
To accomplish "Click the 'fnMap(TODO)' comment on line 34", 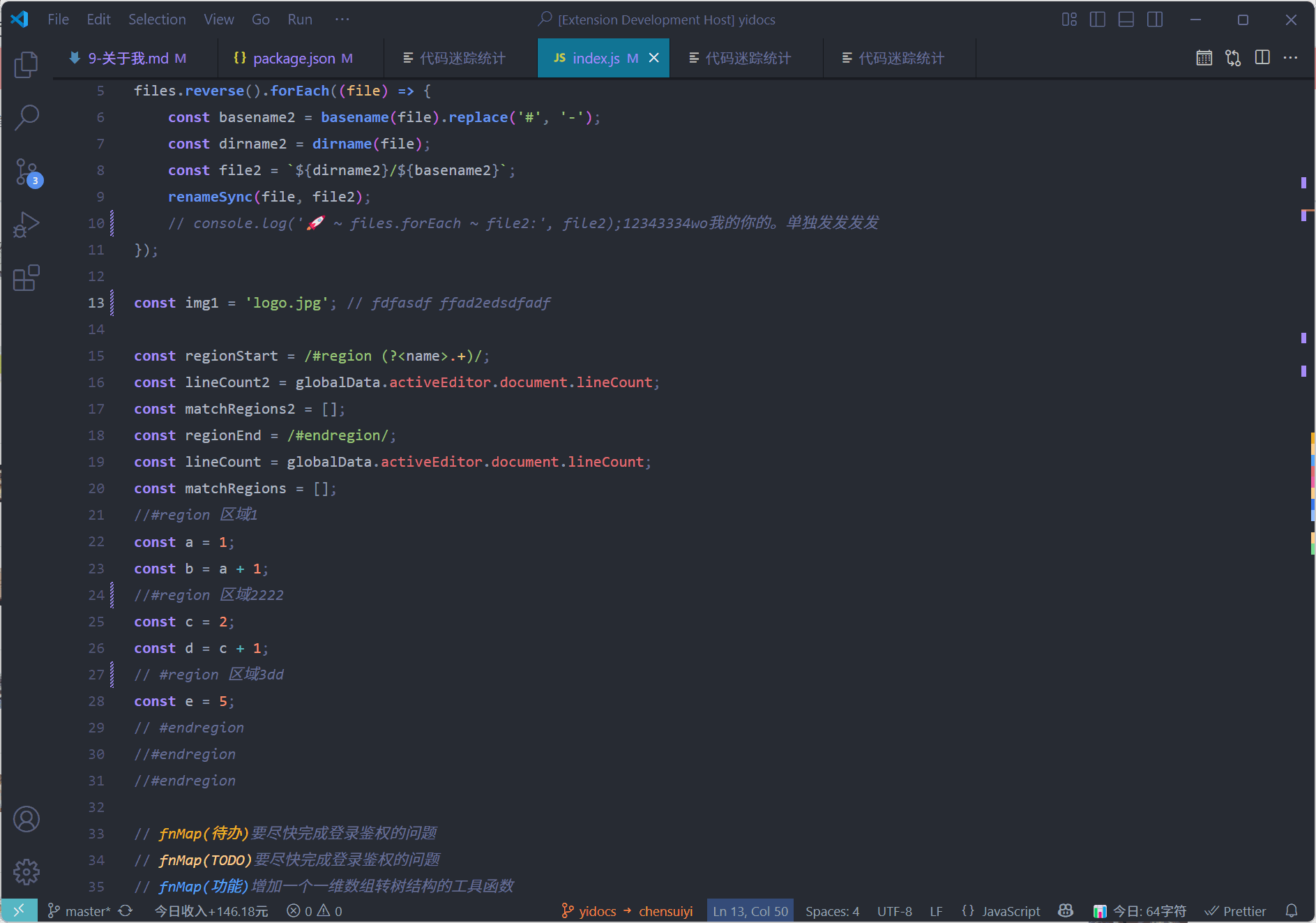I will click(206, 860).
